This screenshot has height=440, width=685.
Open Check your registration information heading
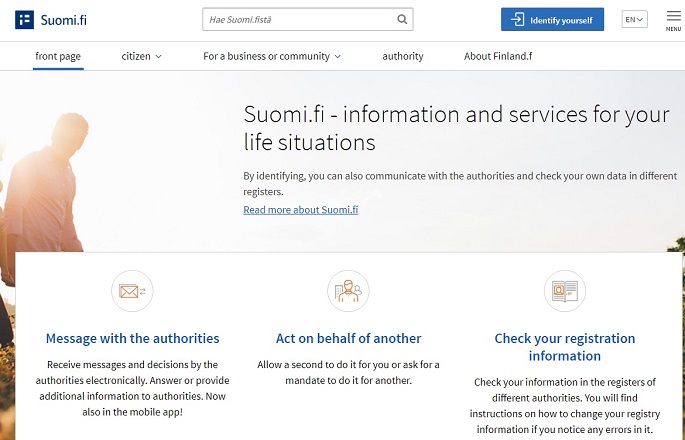[563, 347]
